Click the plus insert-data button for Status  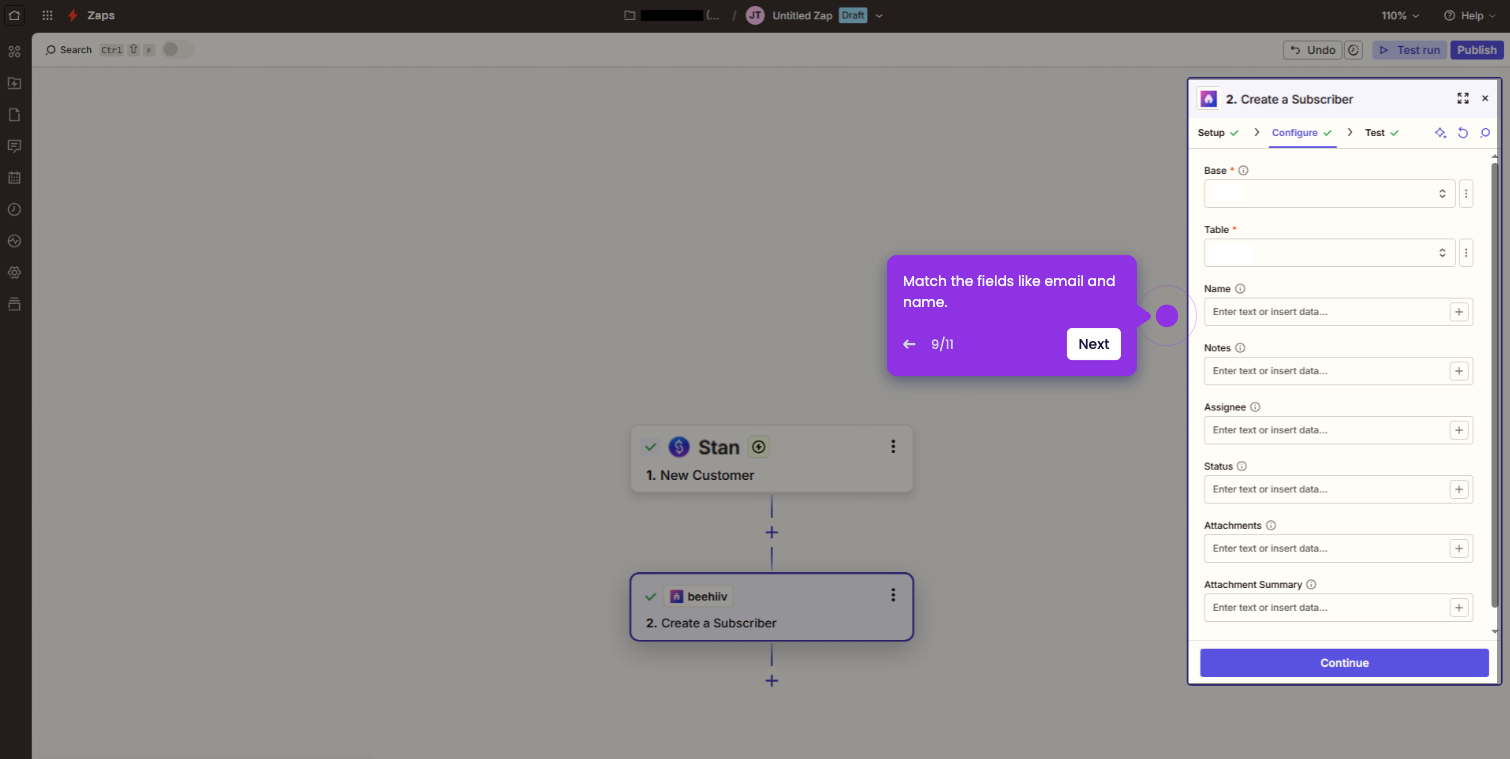click(1459, 489)
